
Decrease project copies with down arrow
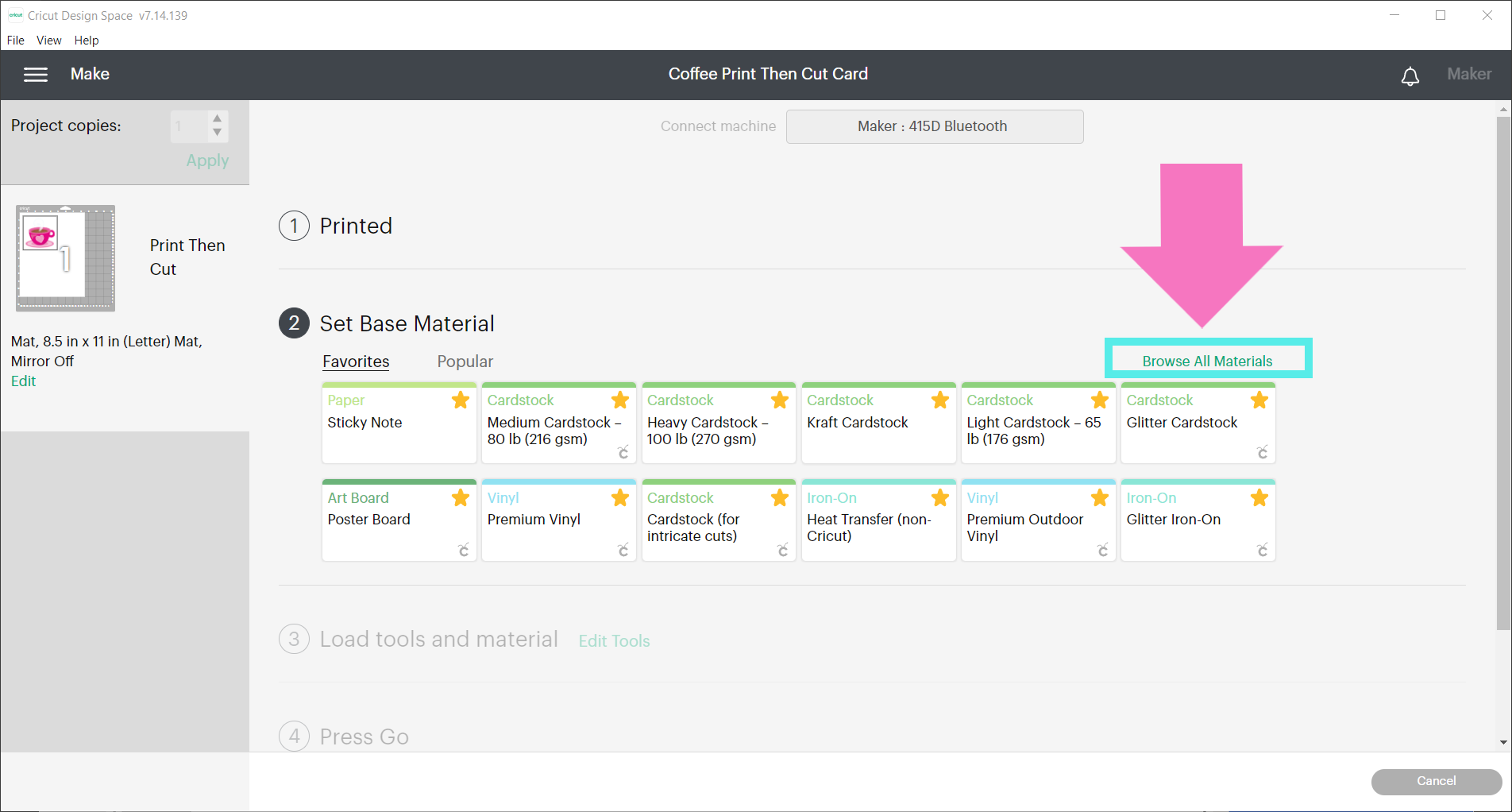click(x=217, y=133)
